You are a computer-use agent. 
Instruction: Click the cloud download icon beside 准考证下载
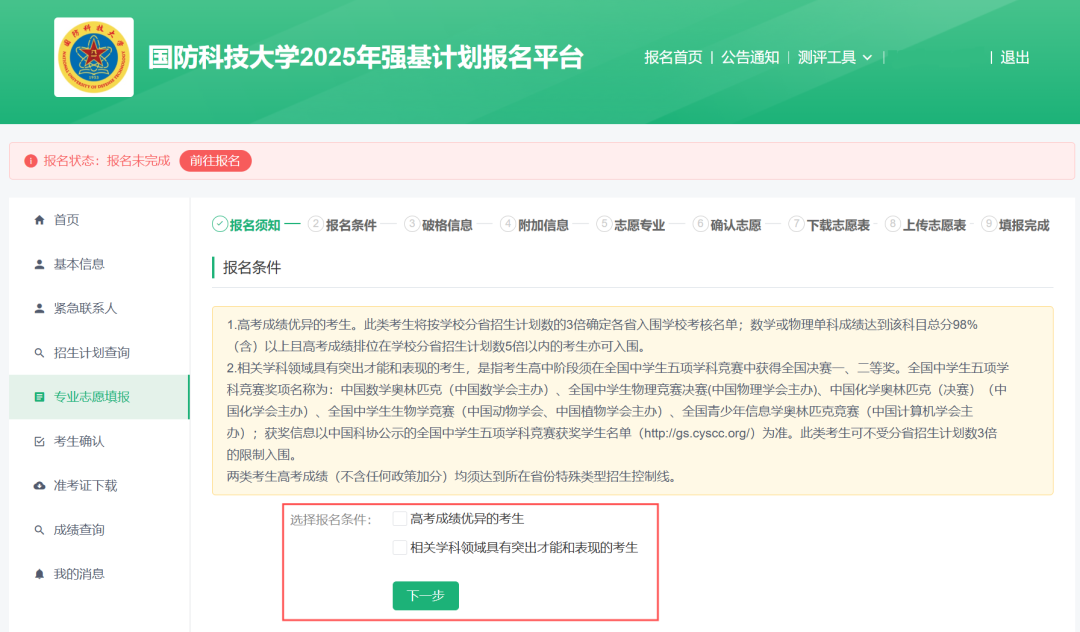tap(39, 485)
